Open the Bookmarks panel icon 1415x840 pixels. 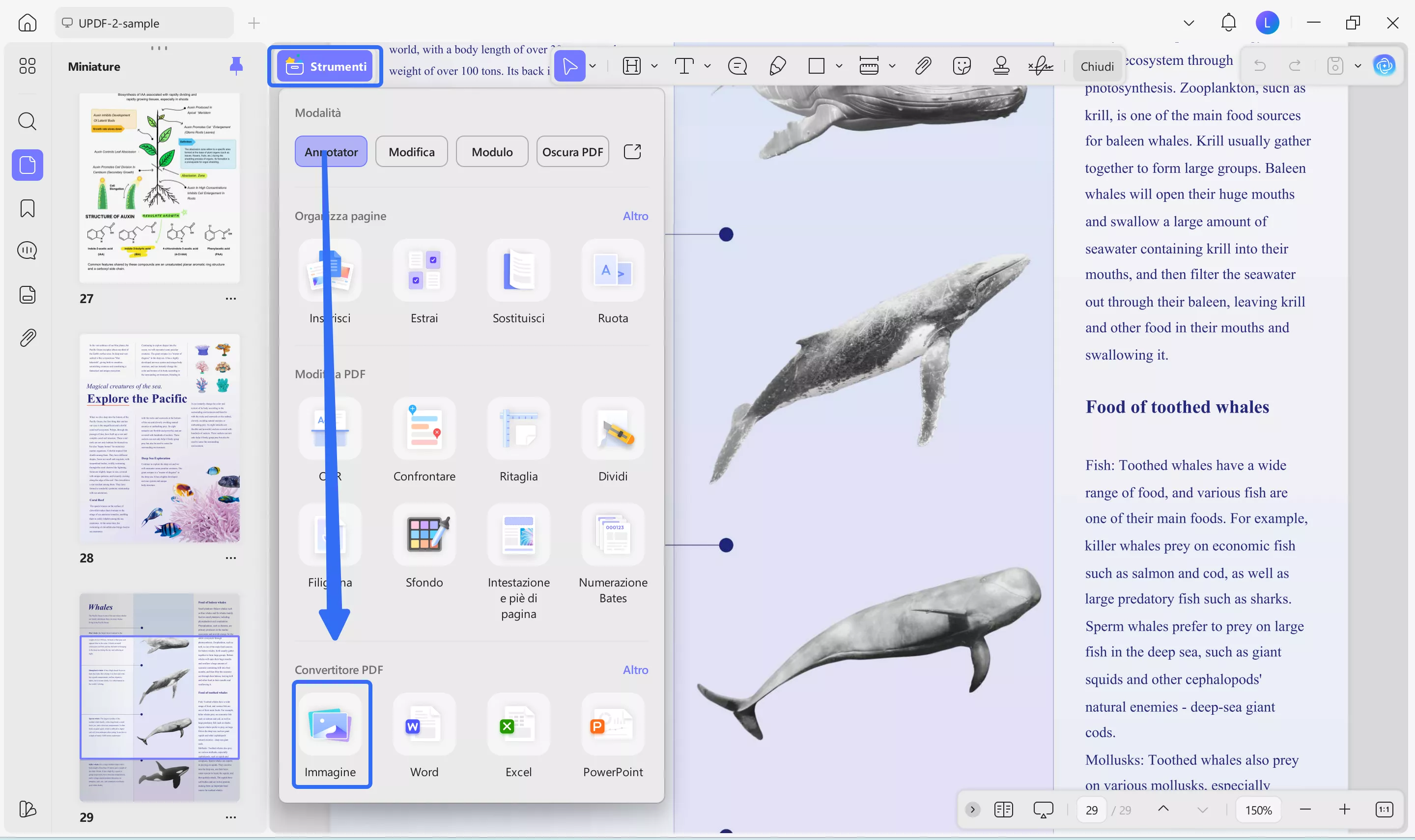tap(27, 208)
